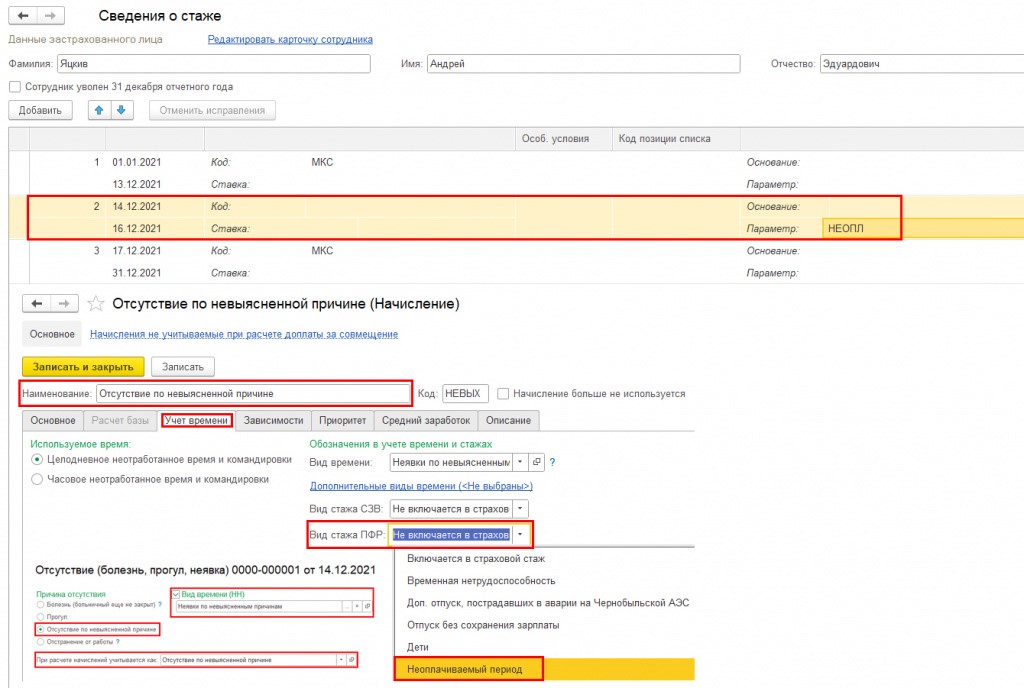This screenshot has height=688, width=1024.
Task: Open Начисления не учитываемые при расчете доплаты link
Action: [x=244, y=334]
